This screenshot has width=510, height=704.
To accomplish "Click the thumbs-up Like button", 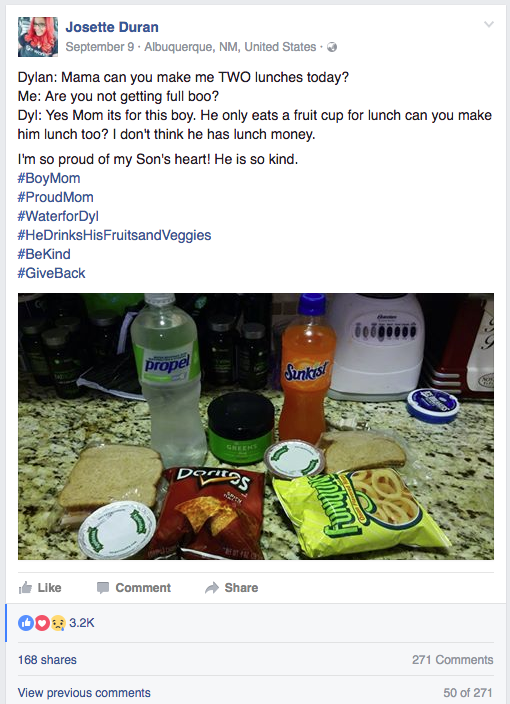I will click(40, 587).
